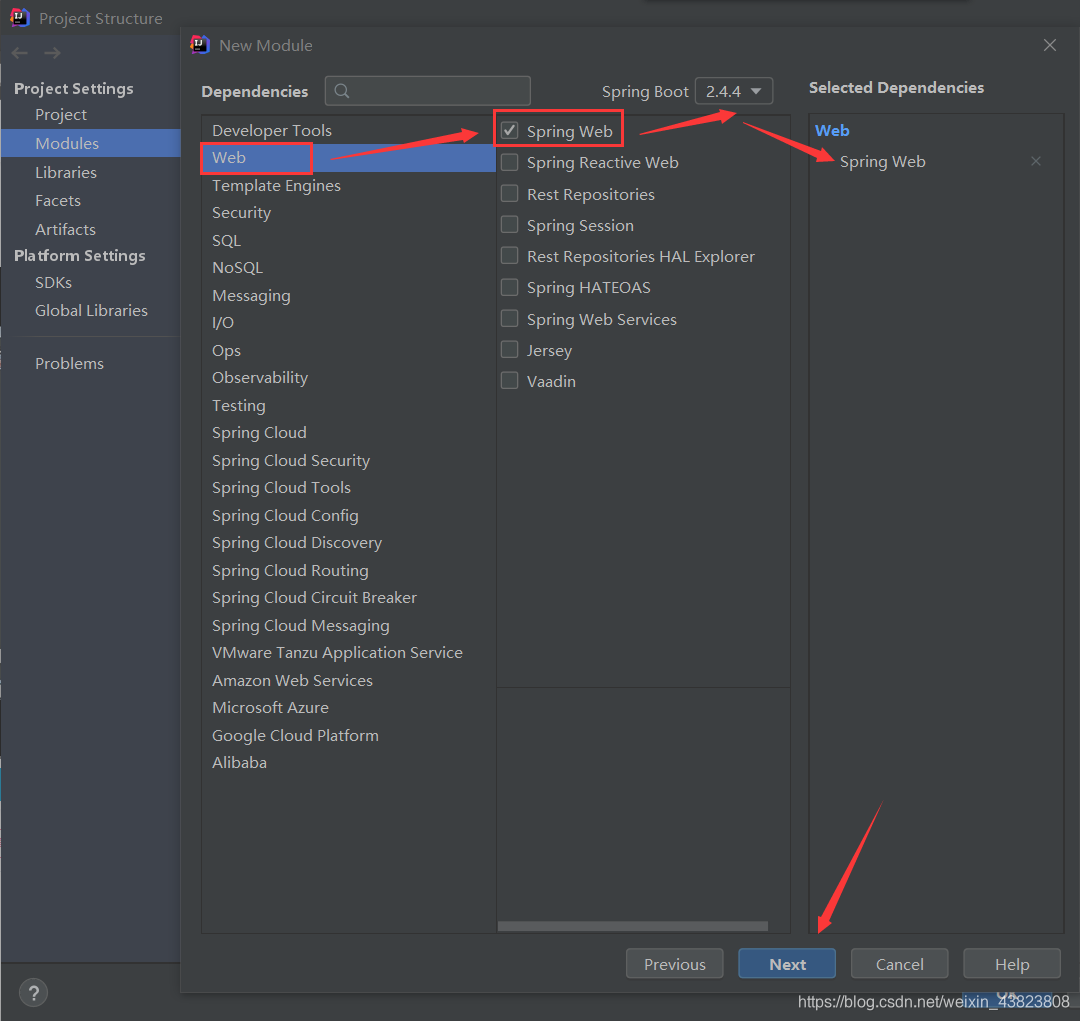Select the Security category
The width and height of the screenshot is (1080, 1021).
pos(349,213)
